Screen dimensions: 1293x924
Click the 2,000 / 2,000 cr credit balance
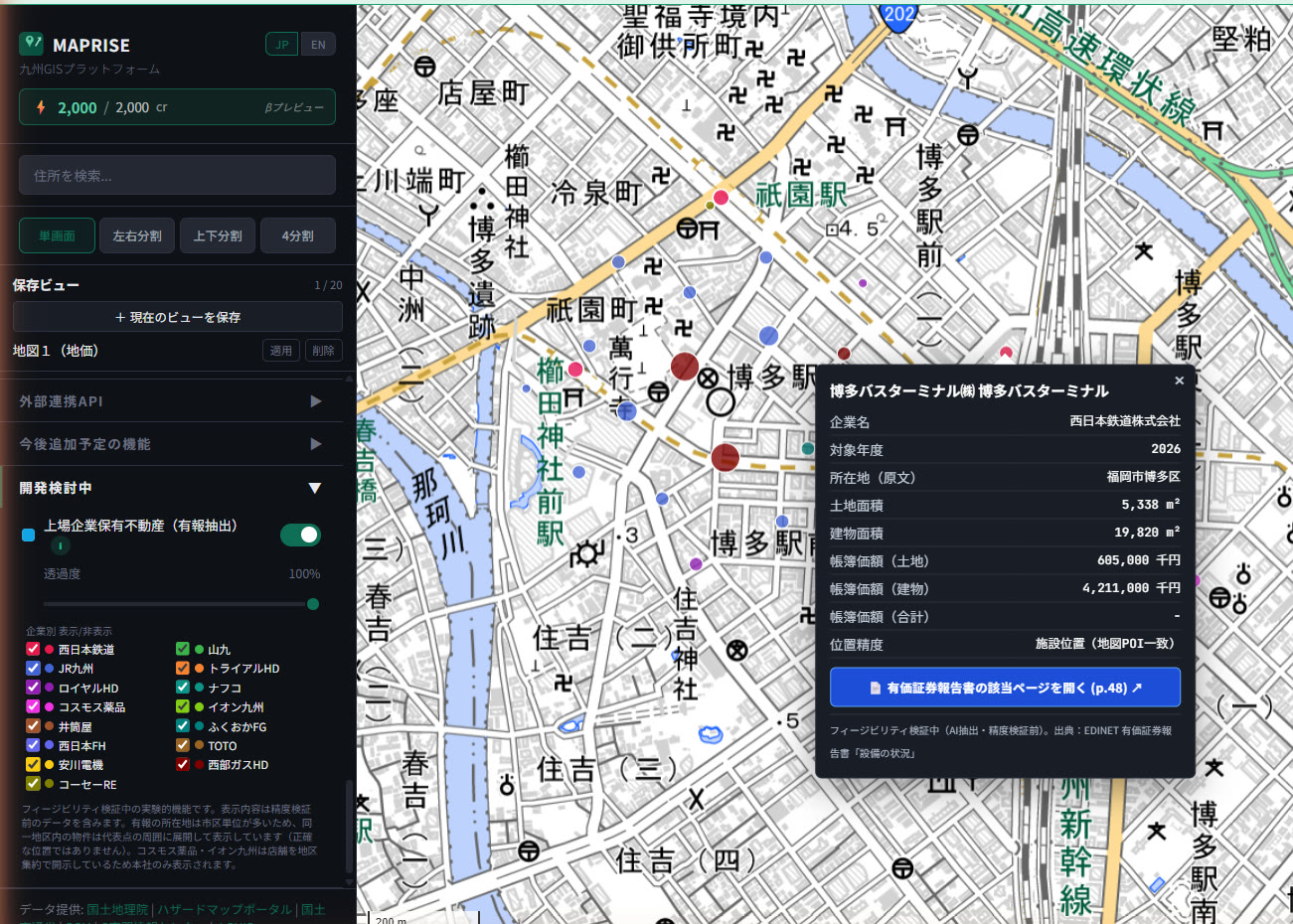112,107
